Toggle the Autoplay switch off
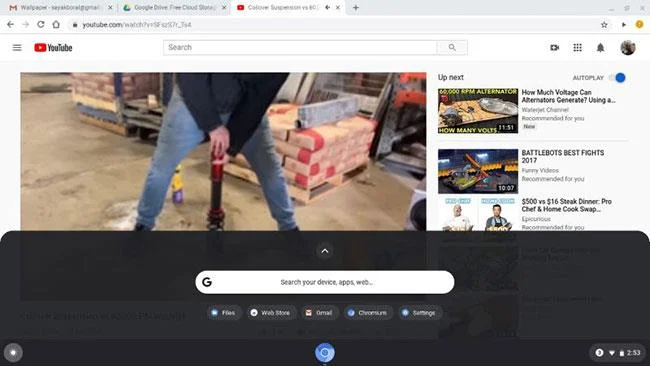This screenshot has height=366, width=650. [617, 78]
